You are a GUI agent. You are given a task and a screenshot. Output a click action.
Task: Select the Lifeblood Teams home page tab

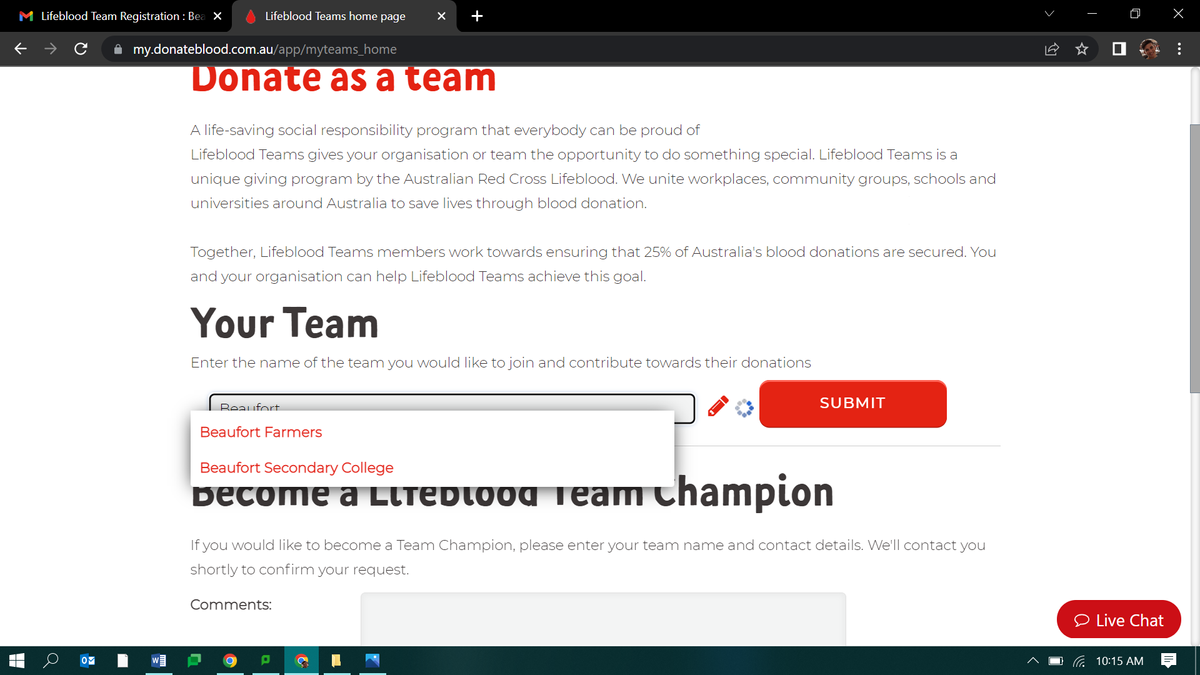345,16
